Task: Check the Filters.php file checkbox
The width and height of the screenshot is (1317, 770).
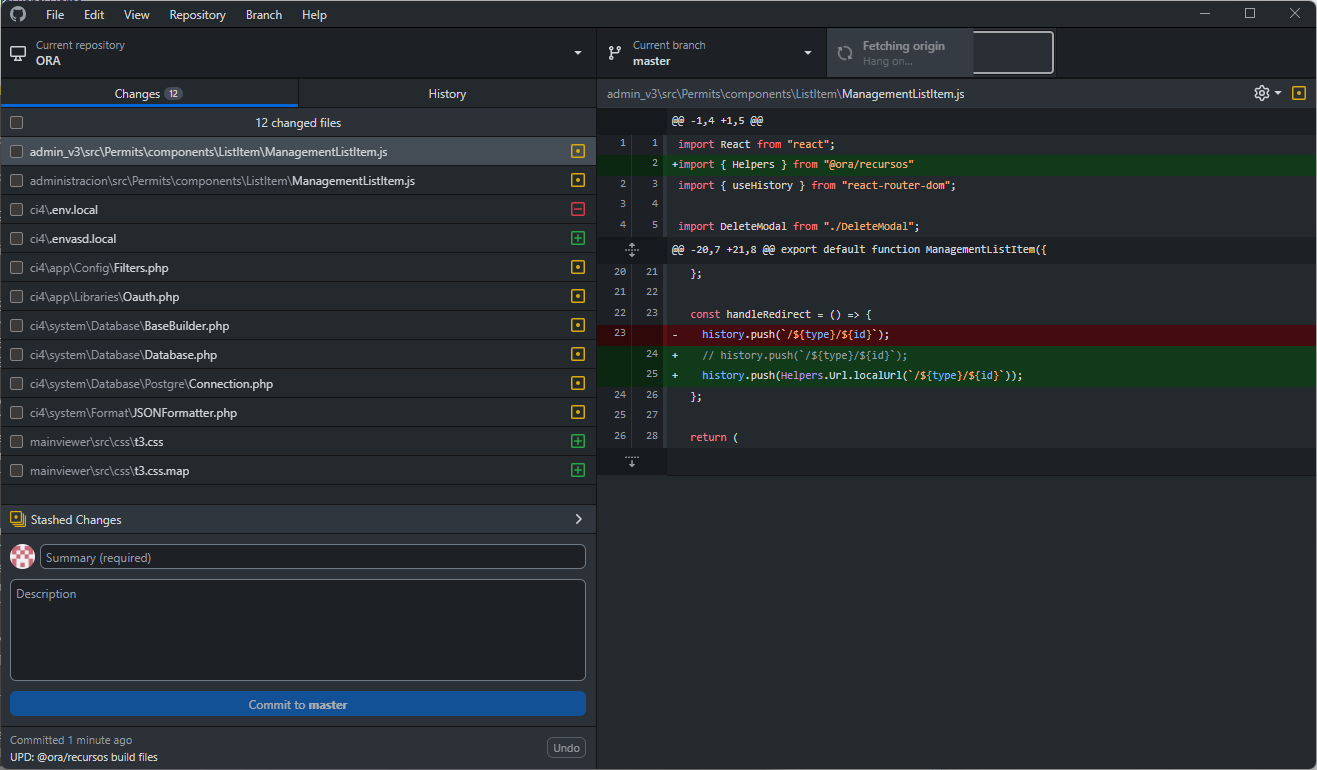Action: (16, 268)
